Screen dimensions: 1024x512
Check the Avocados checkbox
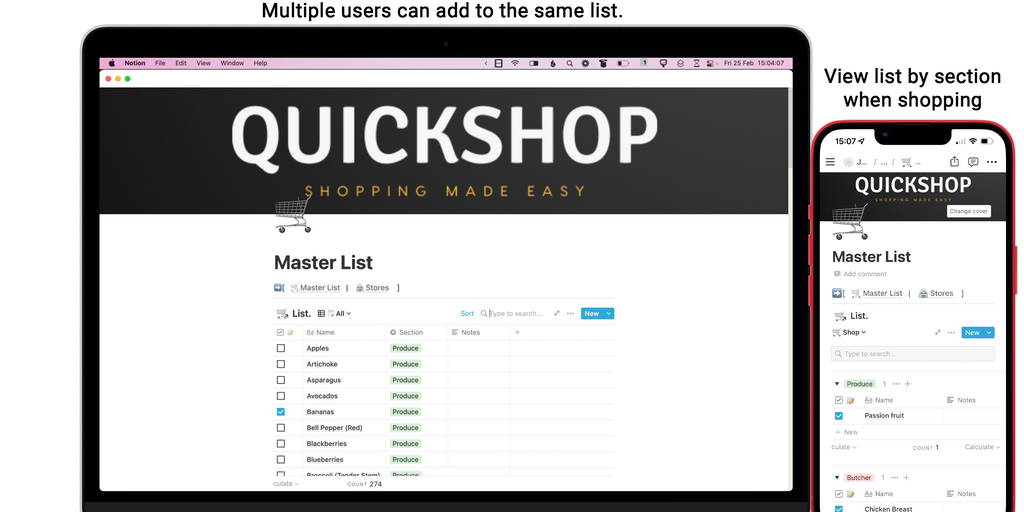tap(281, 396)
